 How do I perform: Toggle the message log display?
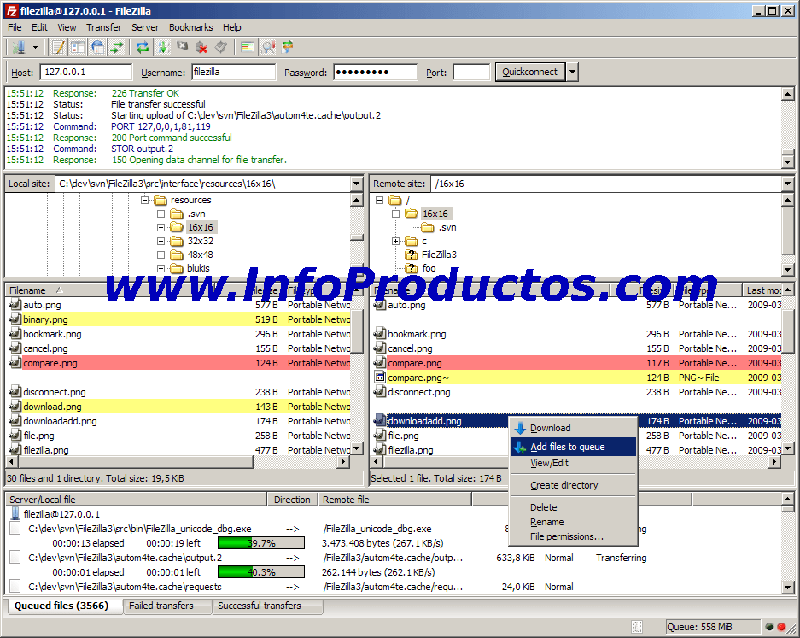pyautogui.click(x=56, y=47)
